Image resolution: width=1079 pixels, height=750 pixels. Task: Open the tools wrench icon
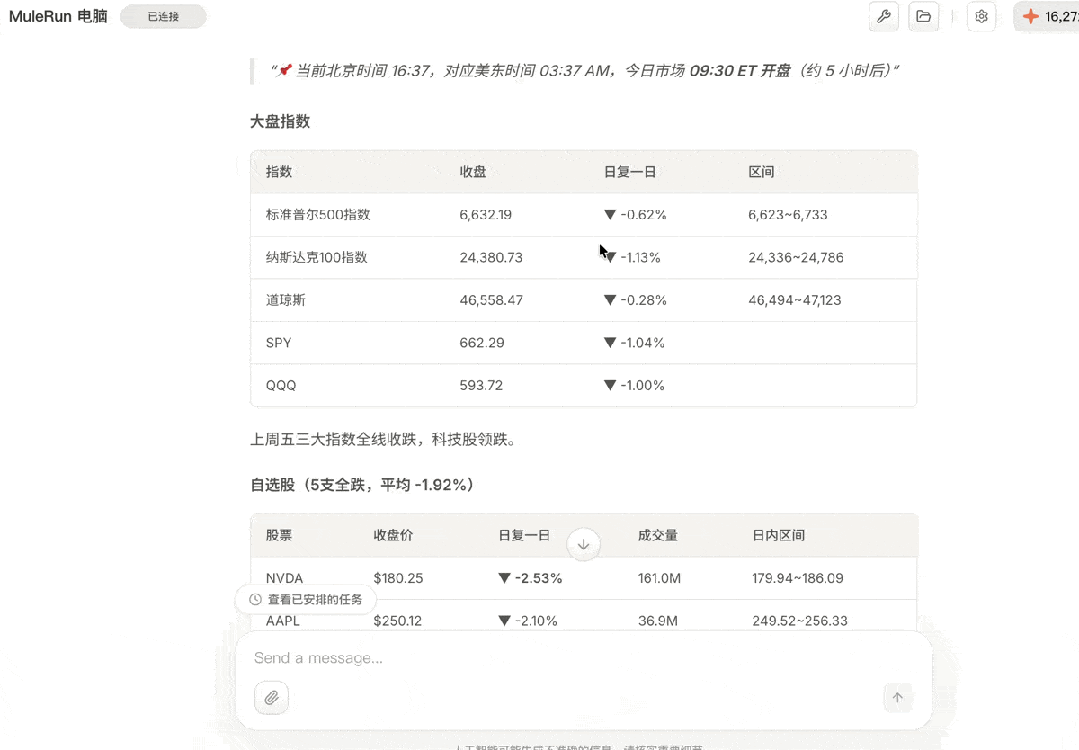pos(883,16)
